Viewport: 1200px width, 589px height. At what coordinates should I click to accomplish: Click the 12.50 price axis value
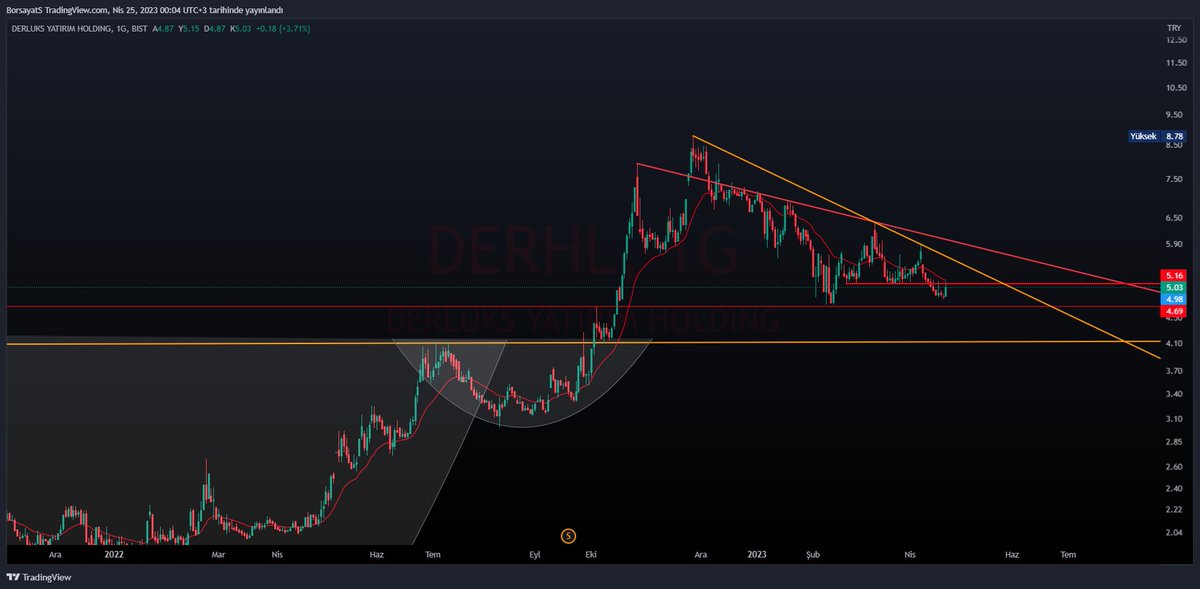click(x=1176, y=40)
